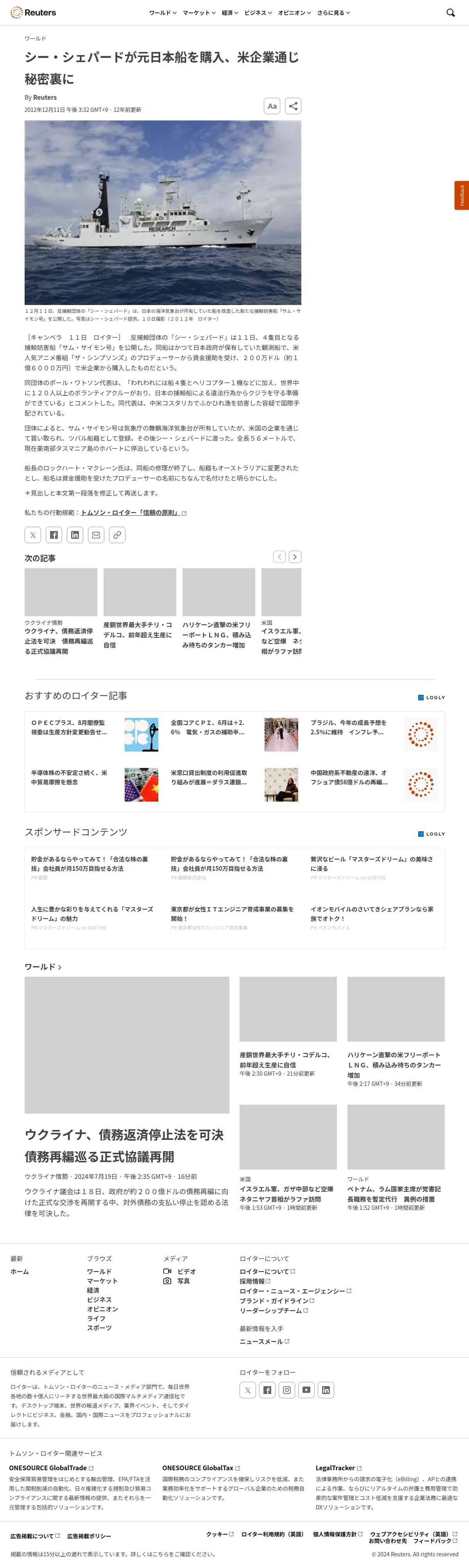The image size is (469, 1568).
Task: Select マーケット in the footer browse list
Action: pos(102,1281)
